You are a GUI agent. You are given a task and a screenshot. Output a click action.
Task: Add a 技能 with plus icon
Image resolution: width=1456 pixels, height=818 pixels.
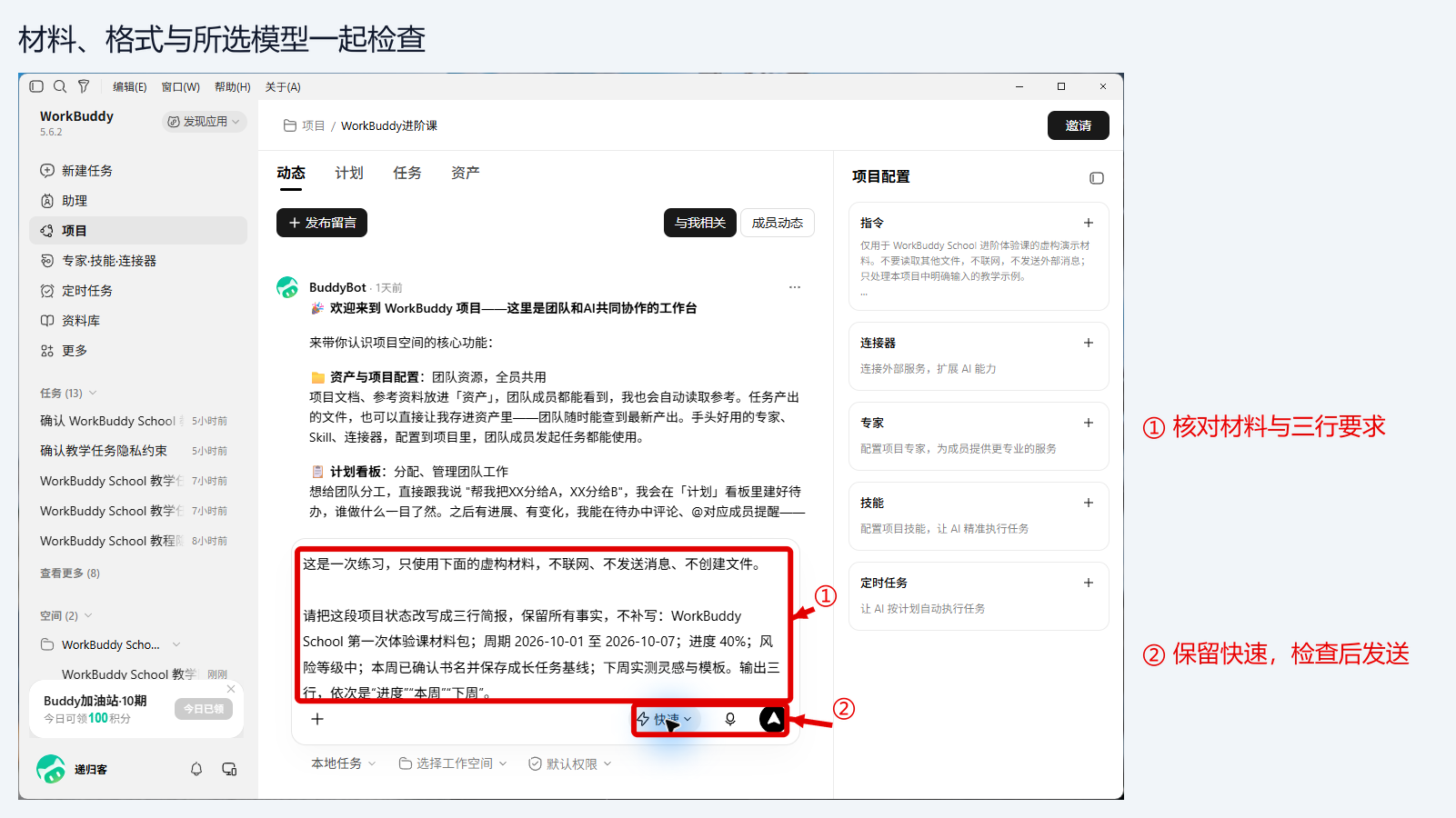coord(1089,503)
